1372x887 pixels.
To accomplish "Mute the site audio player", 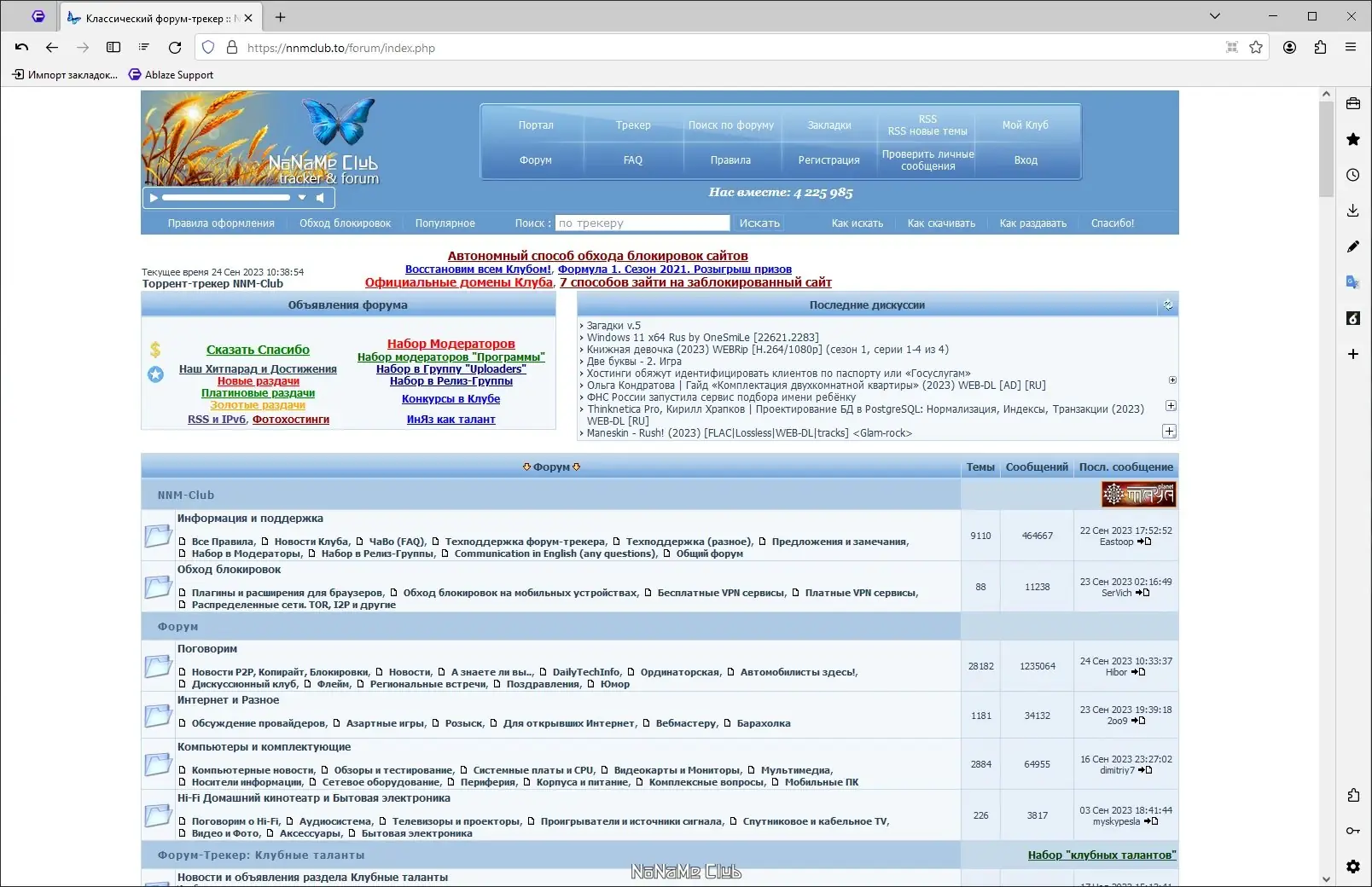I will point(321,198).
